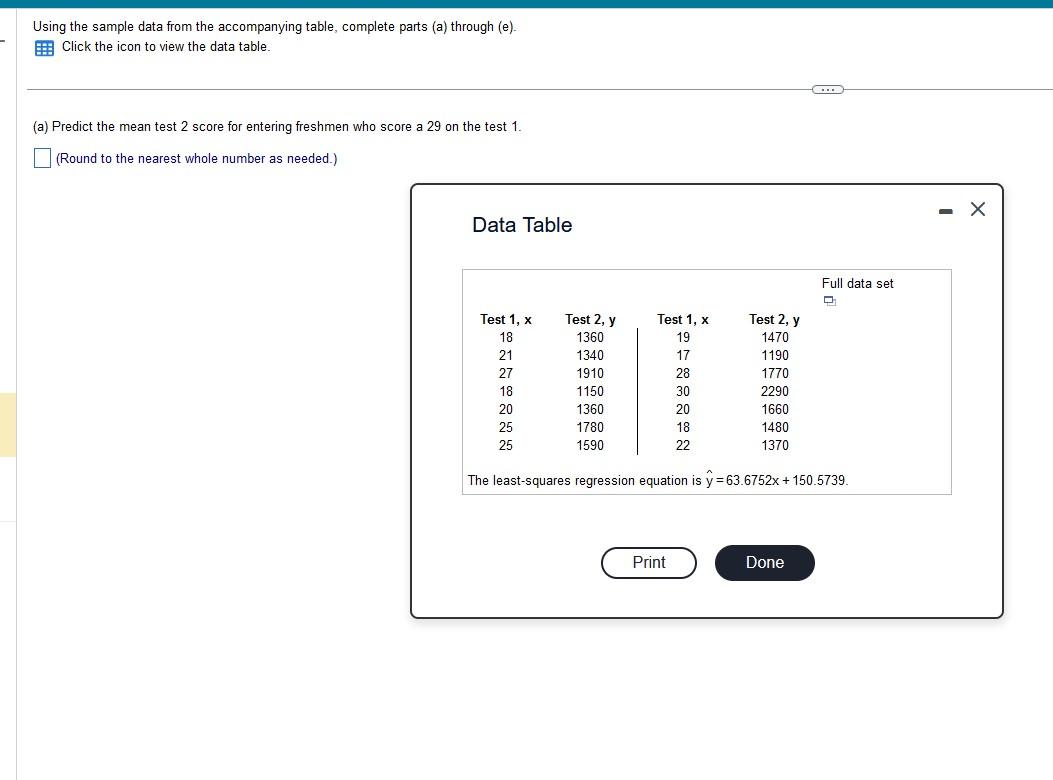1053x780 pixels.
Task: Click the Data Table title
Action: 521,225
